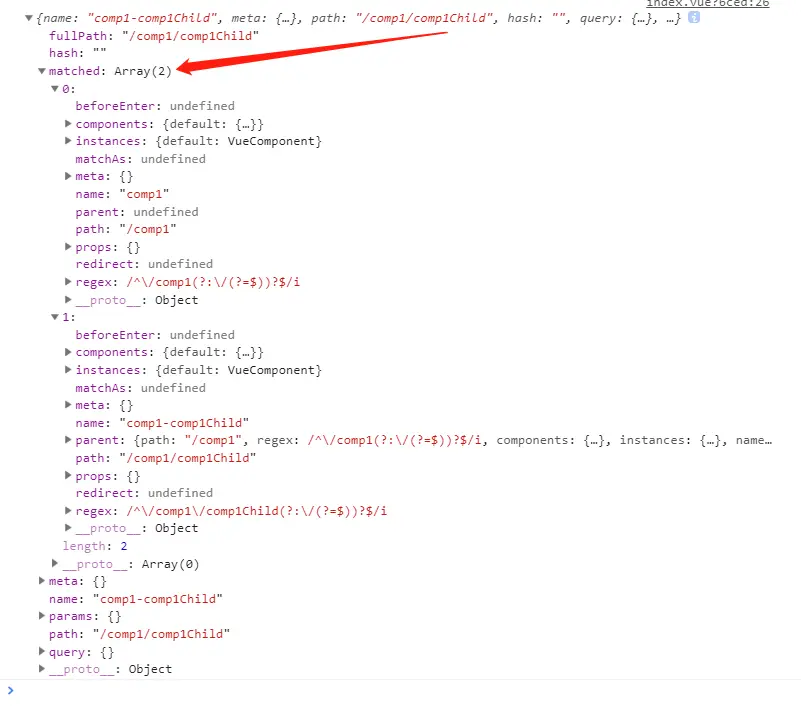Expand the params property
Viewport: 801px width, 706px height.
click(42, 616)
